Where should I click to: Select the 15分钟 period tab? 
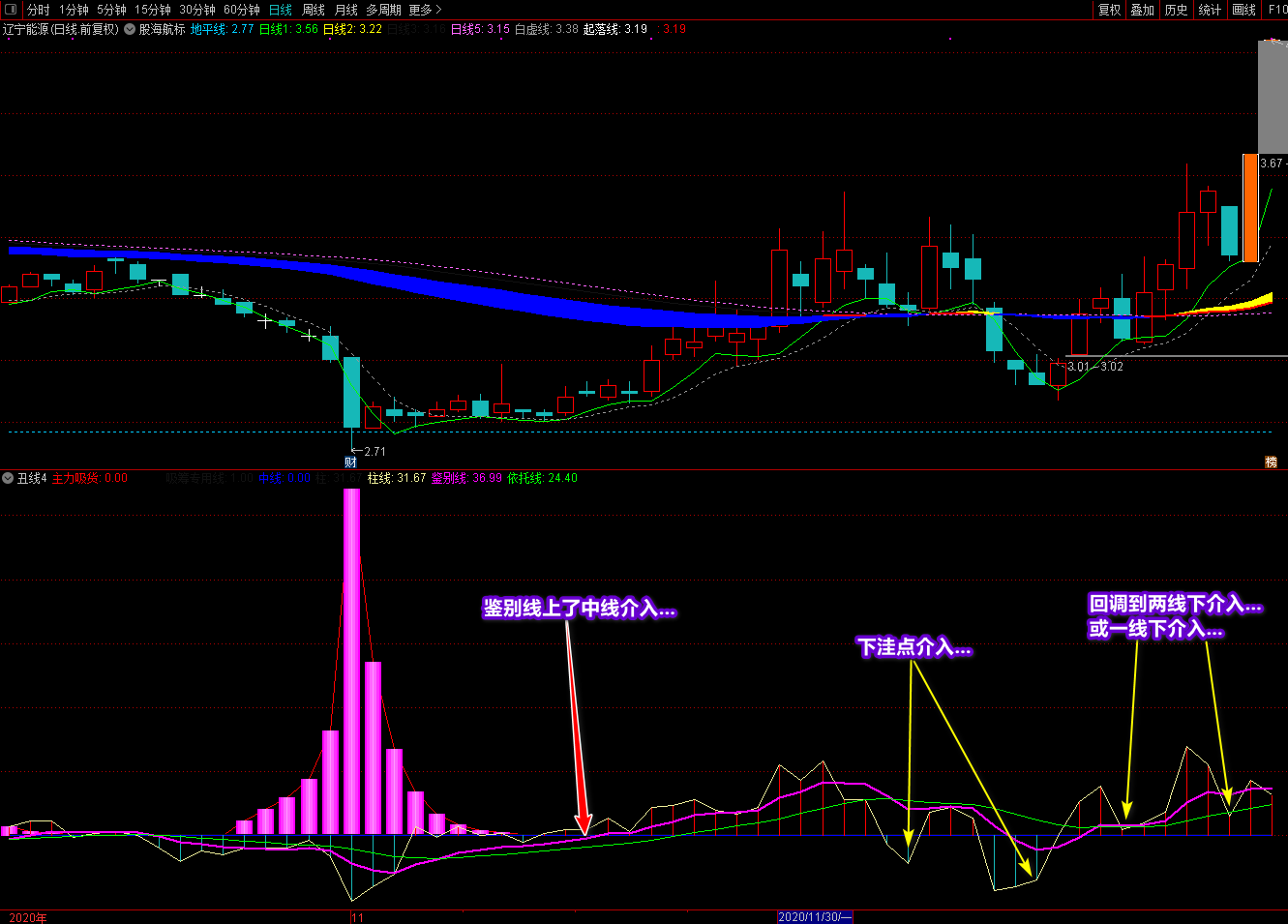153,10
